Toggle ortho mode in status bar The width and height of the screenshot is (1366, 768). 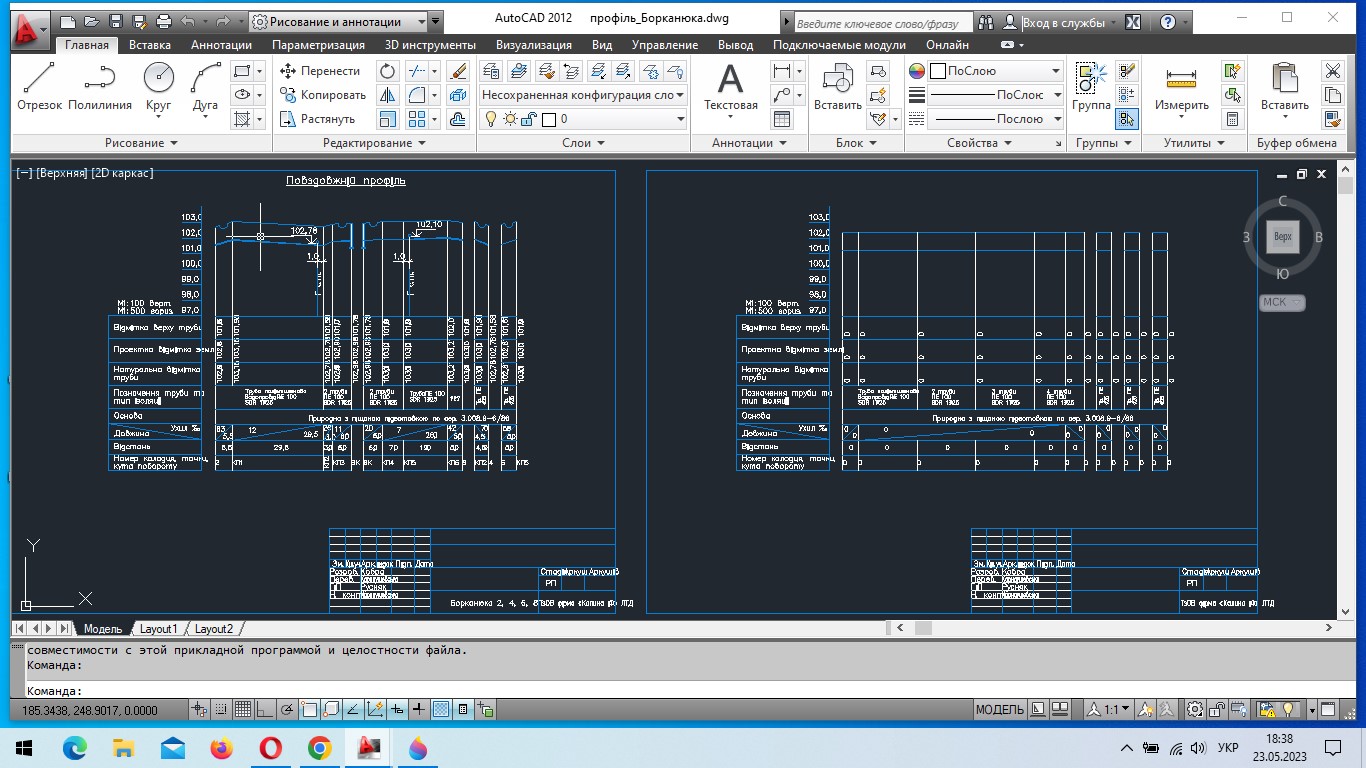[x=263, y=710]
